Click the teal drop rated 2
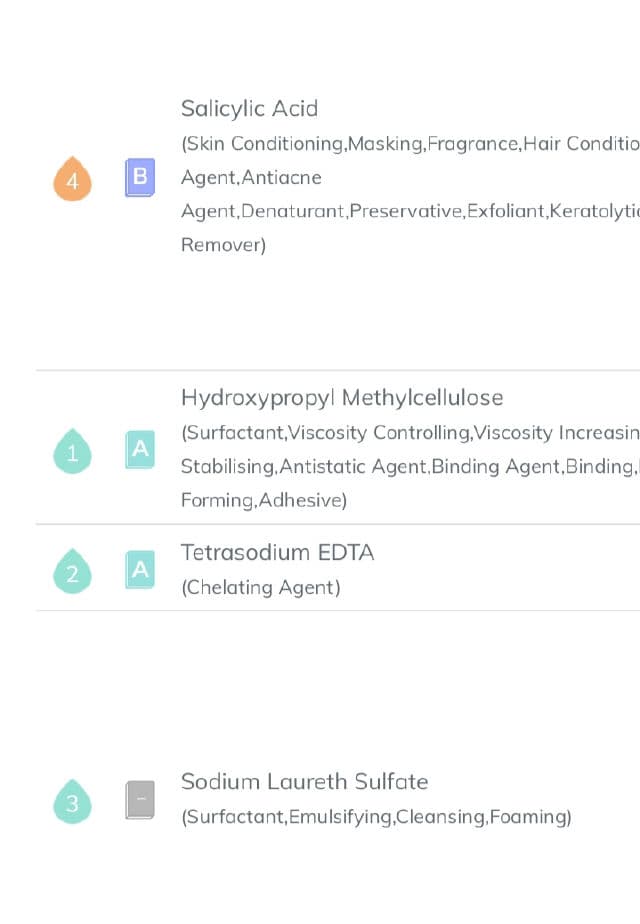The height and width of the screenshot is (924, 640). coord(72,572)
